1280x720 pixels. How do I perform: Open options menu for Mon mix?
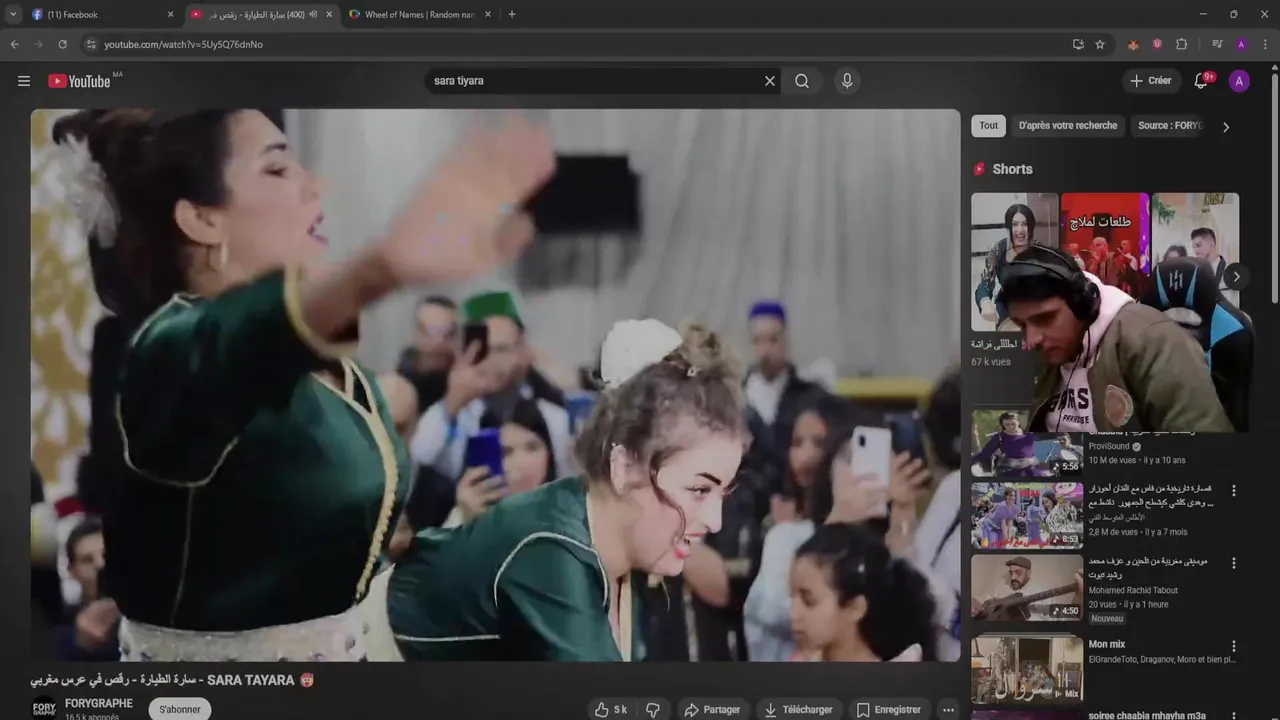pyautogui.click(x=1233, y=646)
